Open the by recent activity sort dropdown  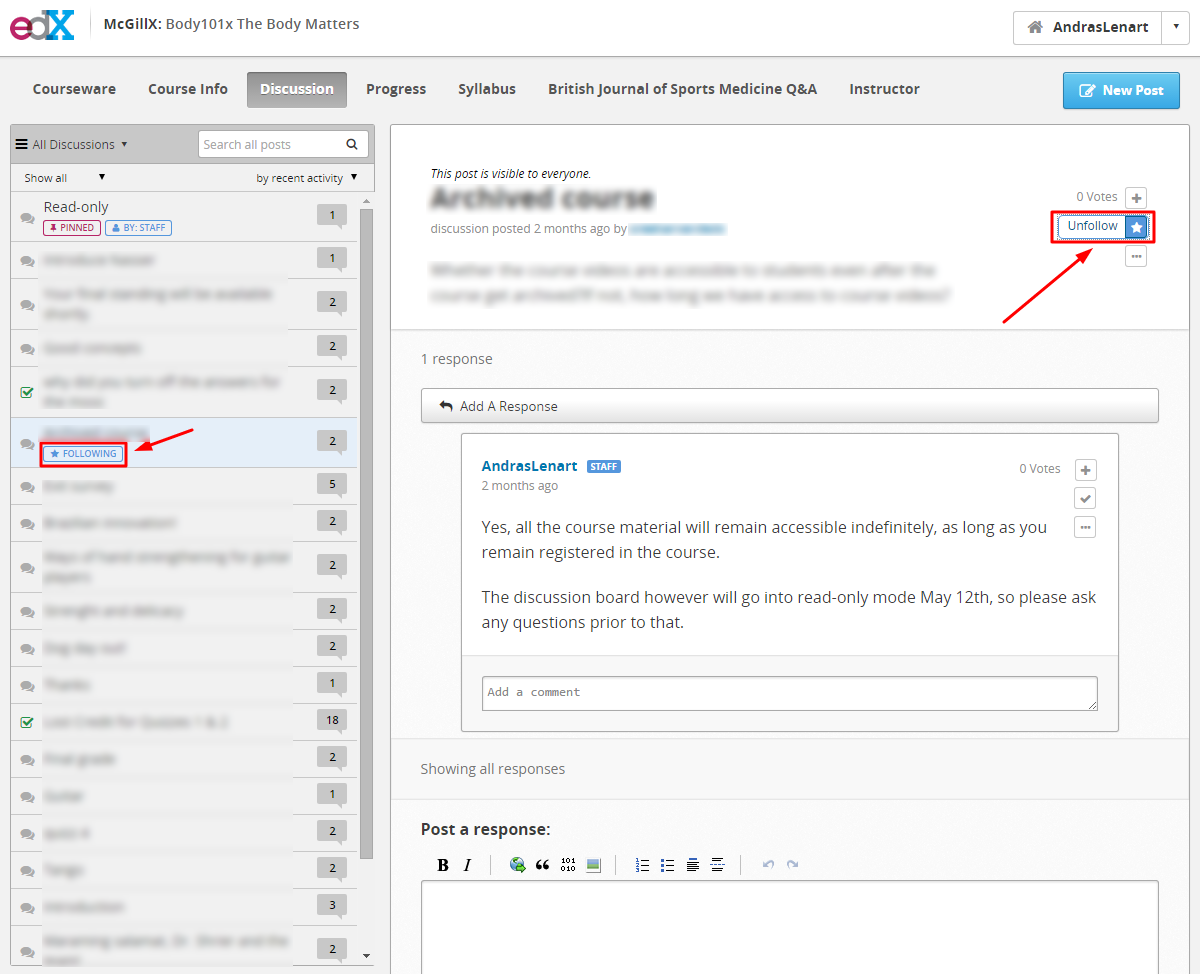(x=307, y=178)
